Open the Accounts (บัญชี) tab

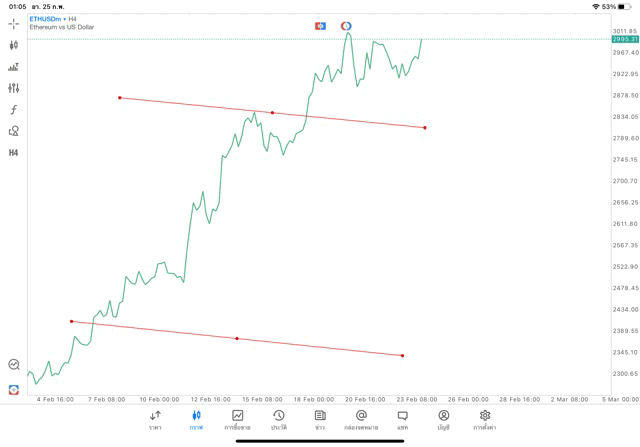[x=443, y=419]
